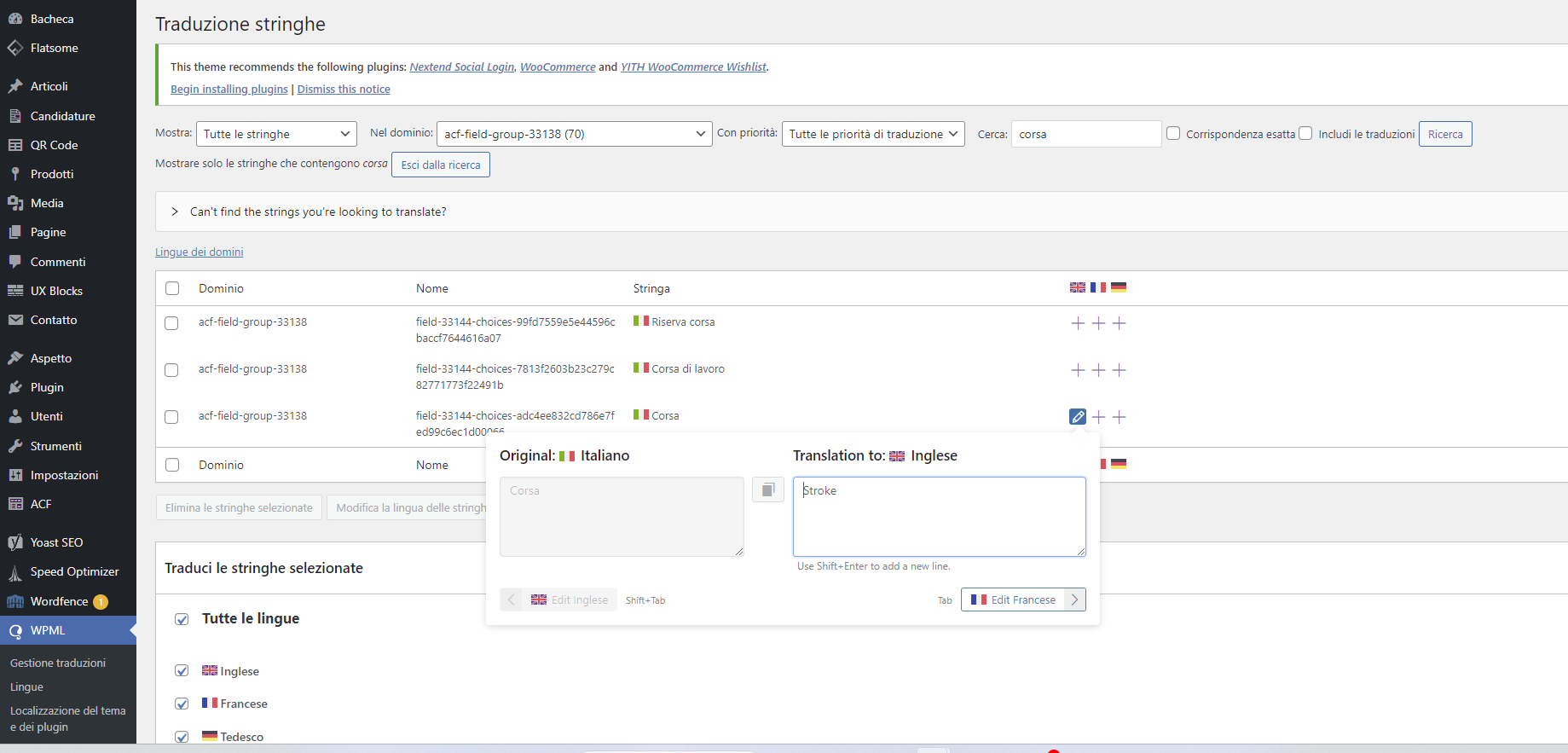Click the ACF sidebar icon
The width and height of the screenshot is (1568, 753).
pos(15,504)
